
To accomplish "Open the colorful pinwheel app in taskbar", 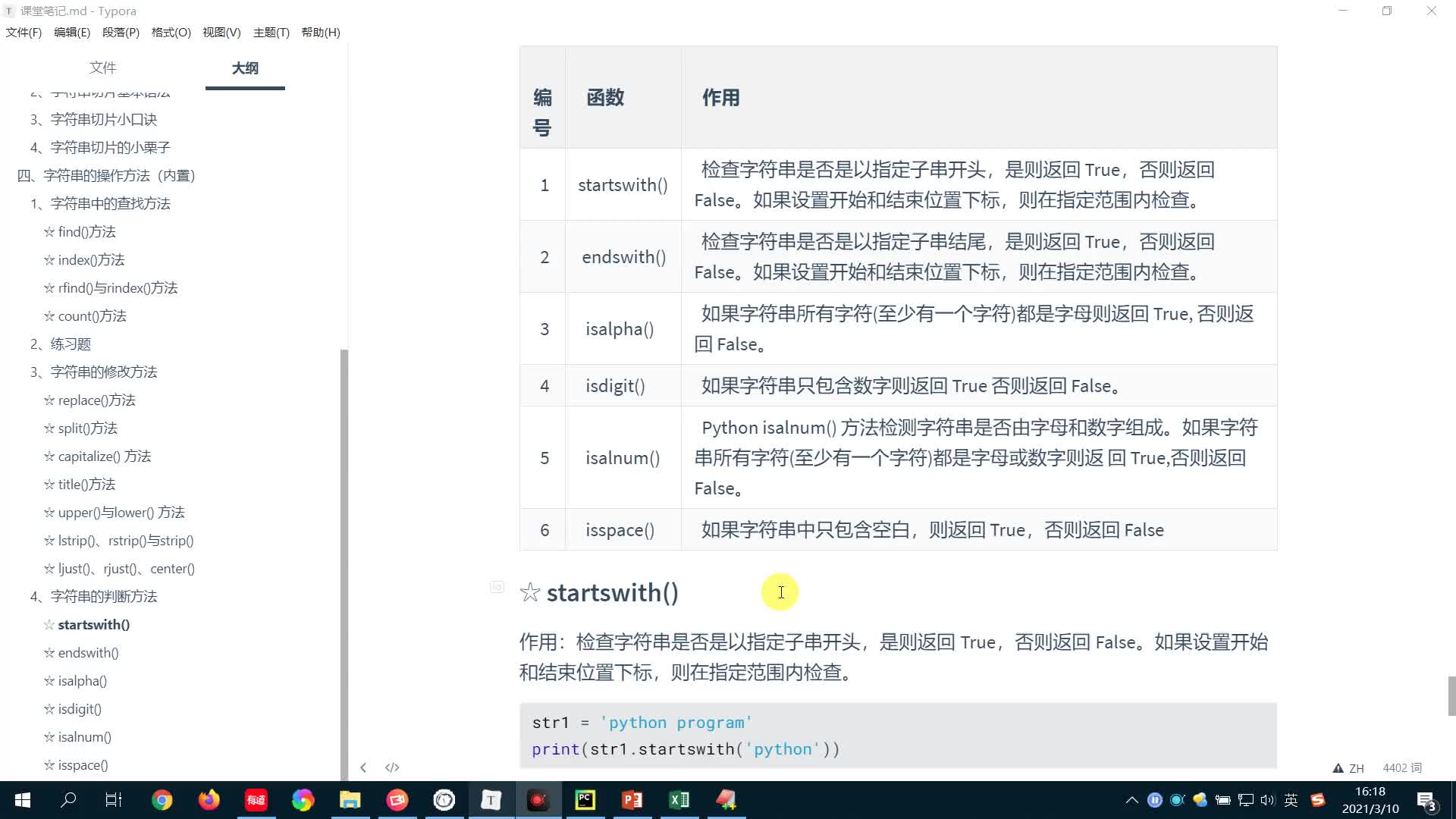I will [303, 800].
